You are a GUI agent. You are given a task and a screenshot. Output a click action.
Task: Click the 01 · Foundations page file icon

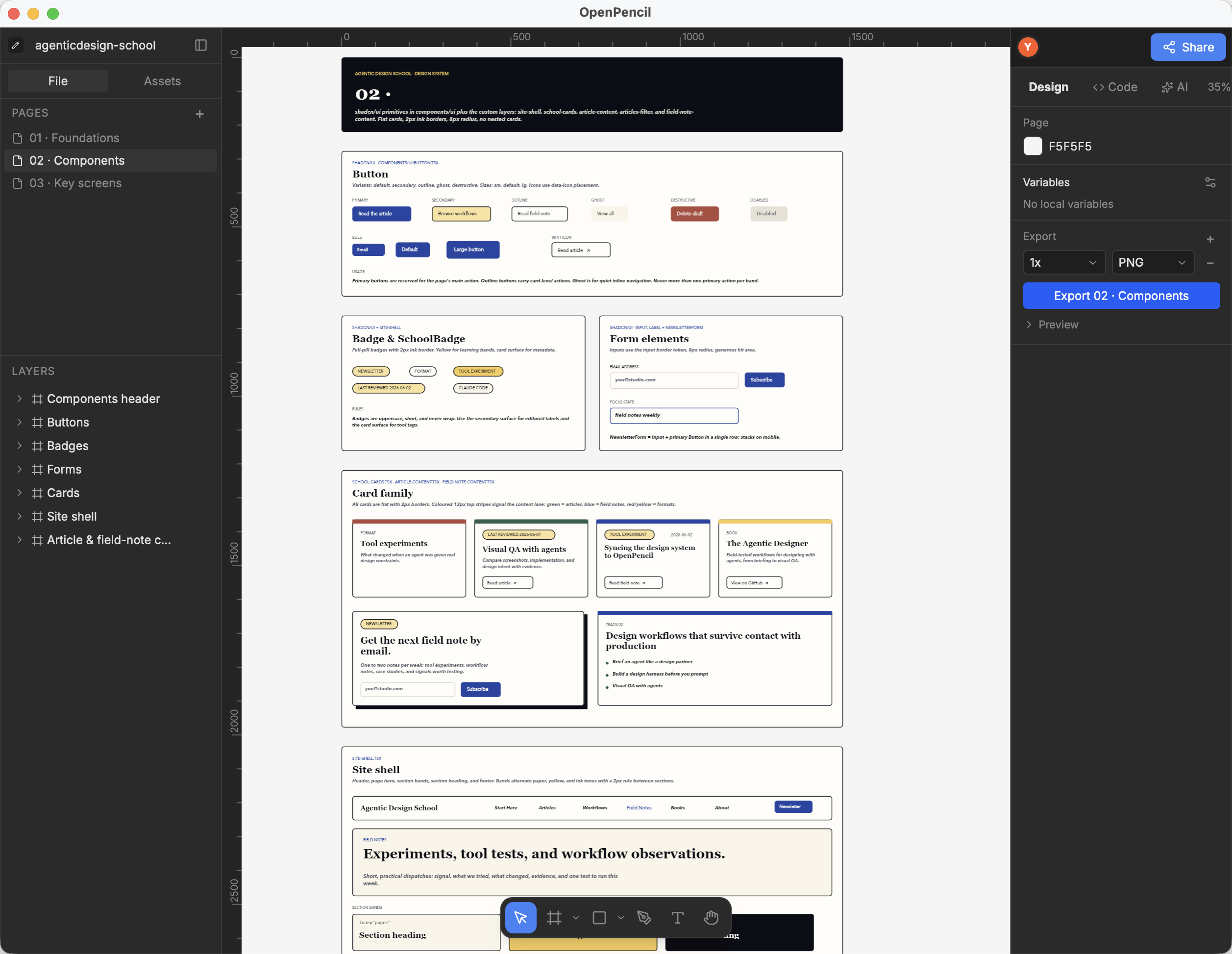18,138
